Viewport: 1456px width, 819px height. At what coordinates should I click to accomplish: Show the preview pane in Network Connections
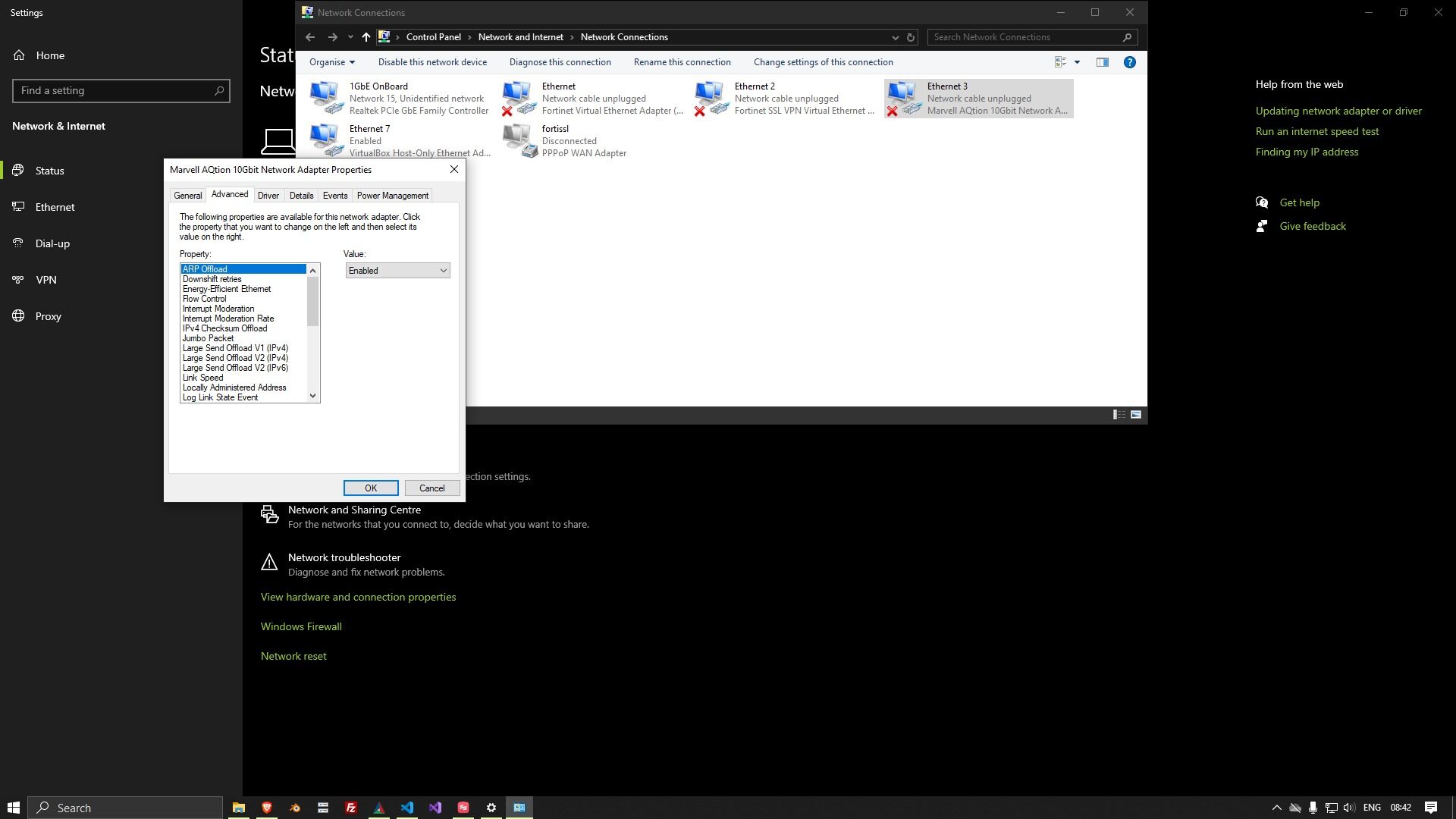(1102, 62)
